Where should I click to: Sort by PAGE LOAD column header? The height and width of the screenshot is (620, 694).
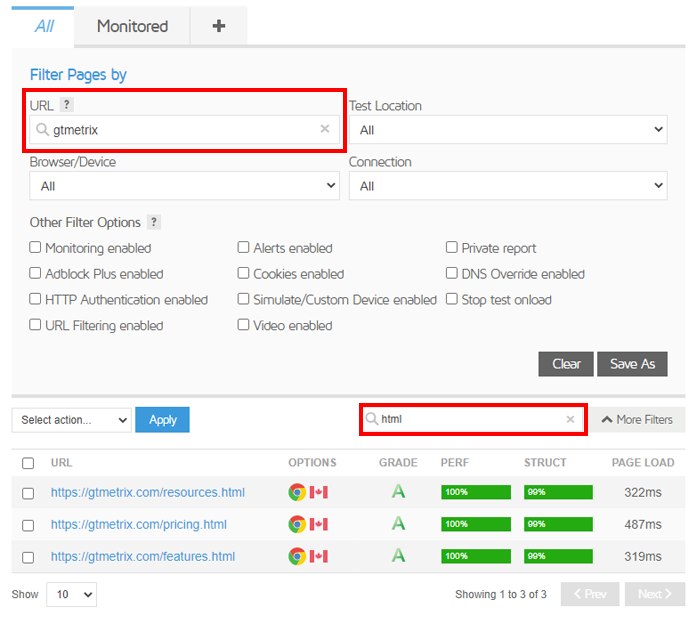[x=643, y=462]
